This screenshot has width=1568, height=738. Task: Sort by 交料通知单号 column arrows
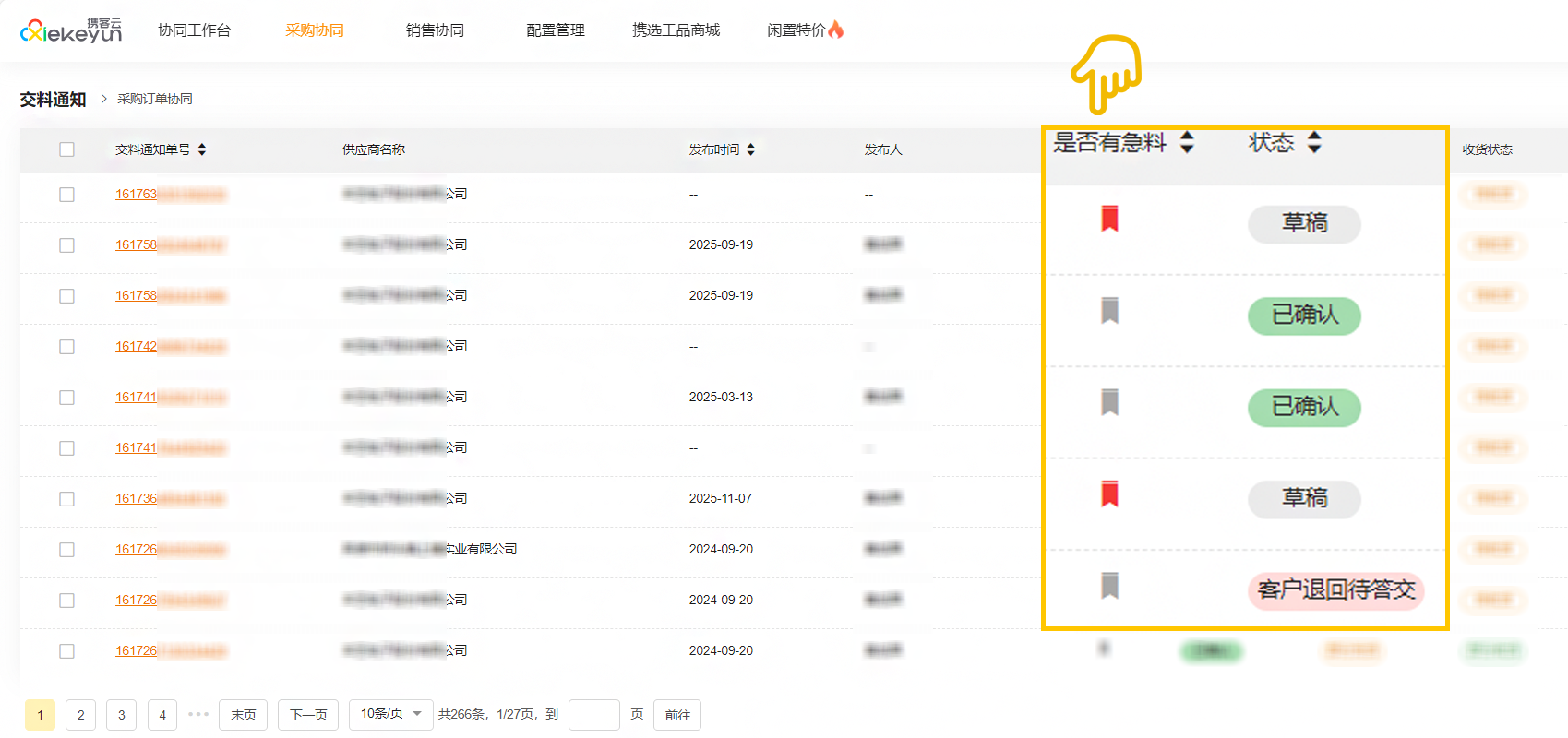tap(202, 149)
